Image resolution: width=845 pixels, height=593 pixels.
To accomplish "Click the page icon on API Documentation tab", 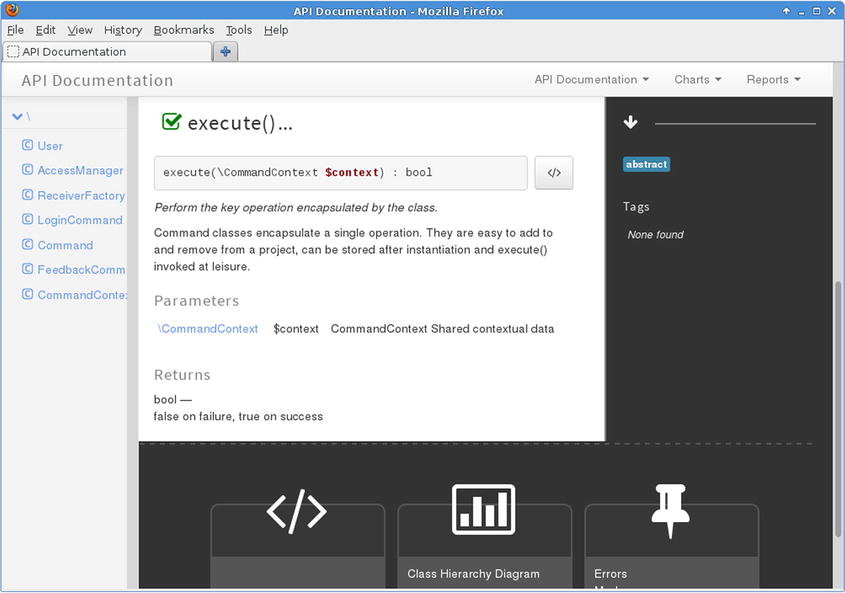I will coord(13,52).
